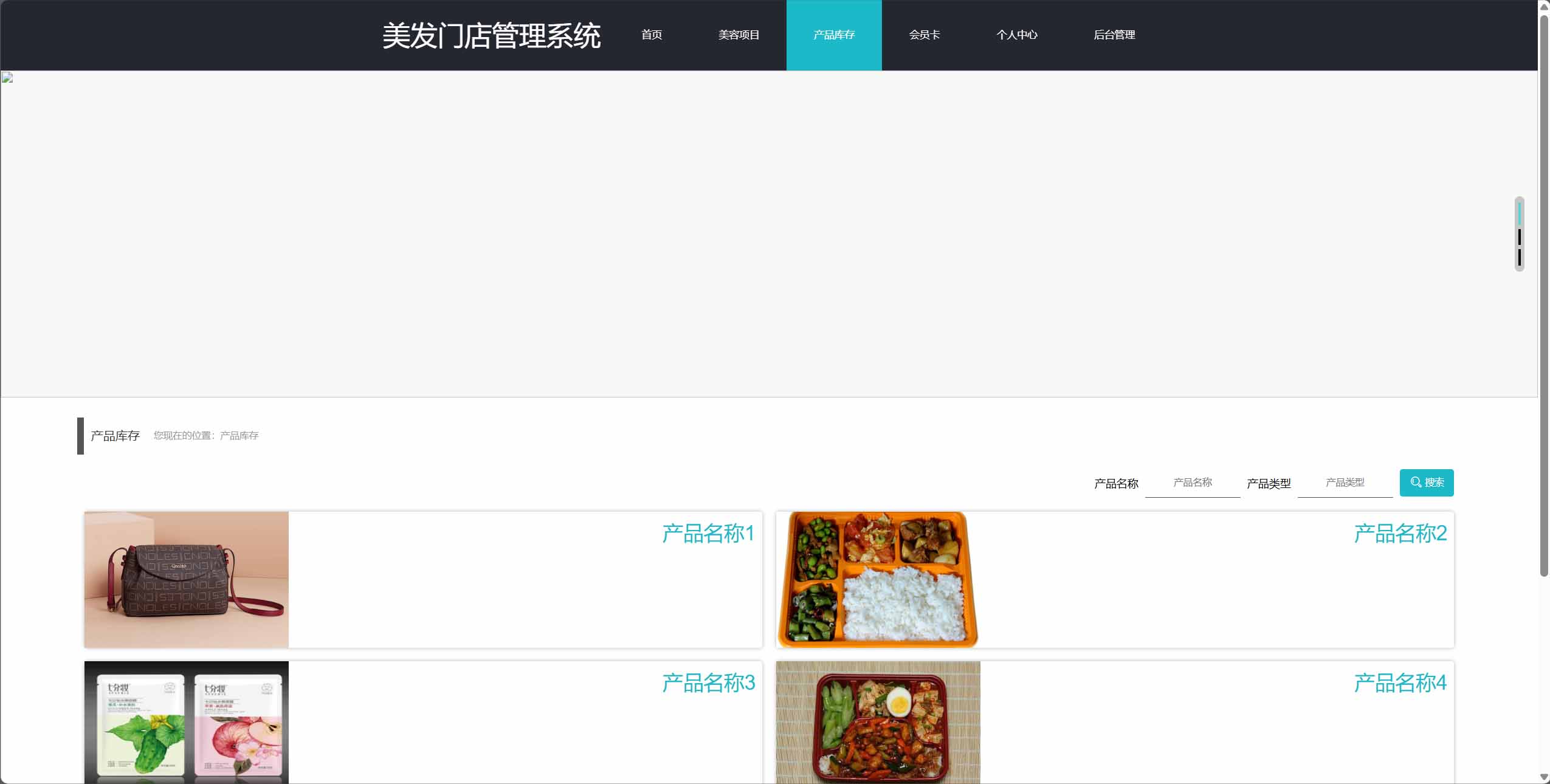Open the 首页 home tab
Image resolution: width=1550 pixels, height=784 pixels.
point(652,35)
